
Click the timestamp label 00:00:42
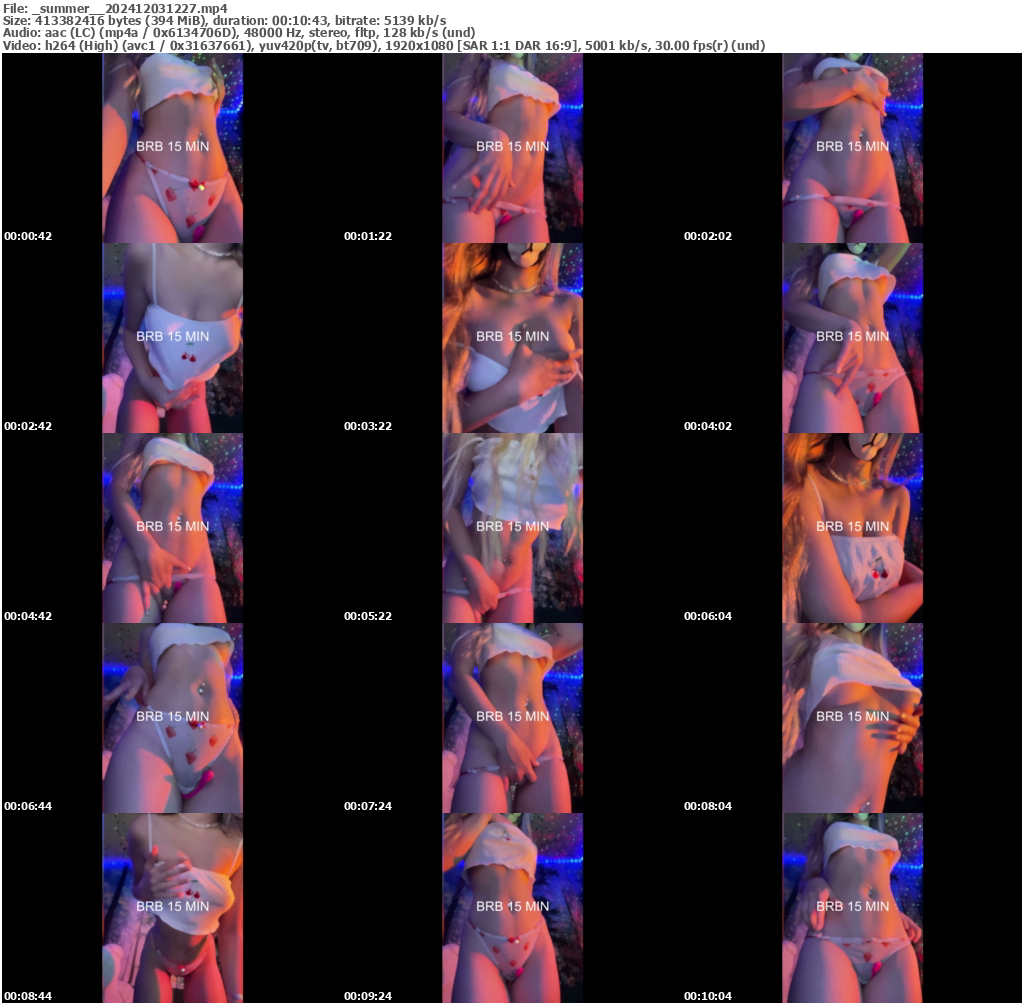click(x=28, y=236)
